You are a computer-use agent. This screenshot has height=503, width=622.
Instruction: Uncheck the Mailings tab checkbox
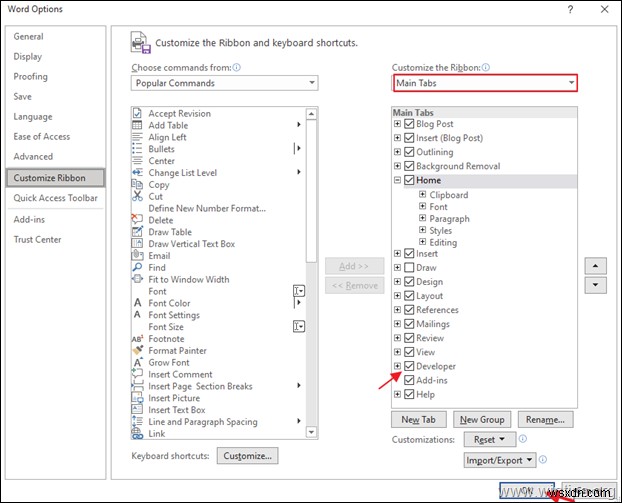click(409, 324)
